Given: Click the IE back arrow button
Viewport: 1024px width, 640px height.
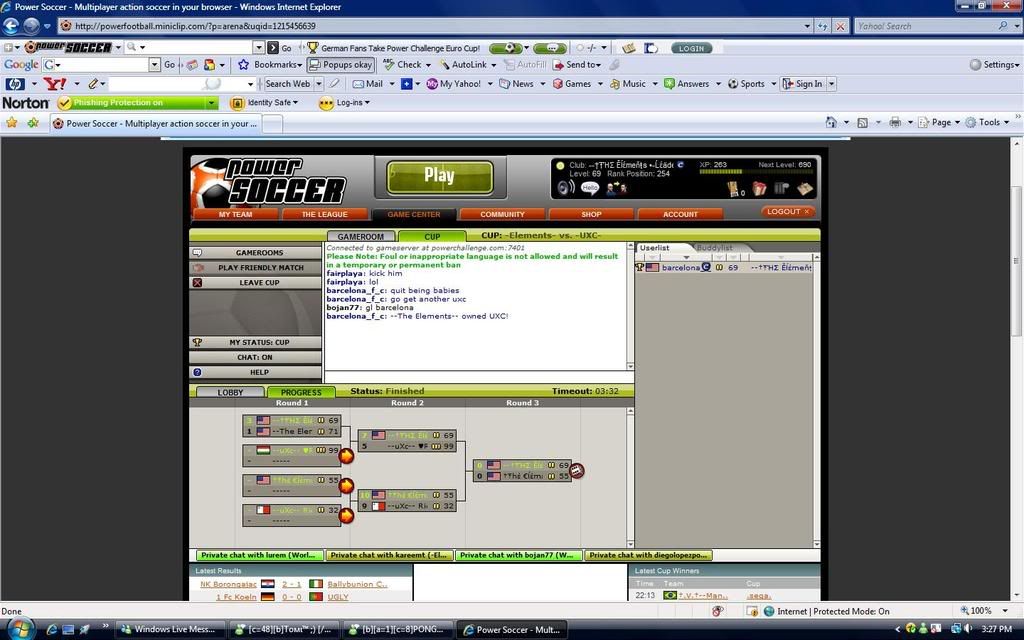Looking at the screenshot, I should [13, 26].
